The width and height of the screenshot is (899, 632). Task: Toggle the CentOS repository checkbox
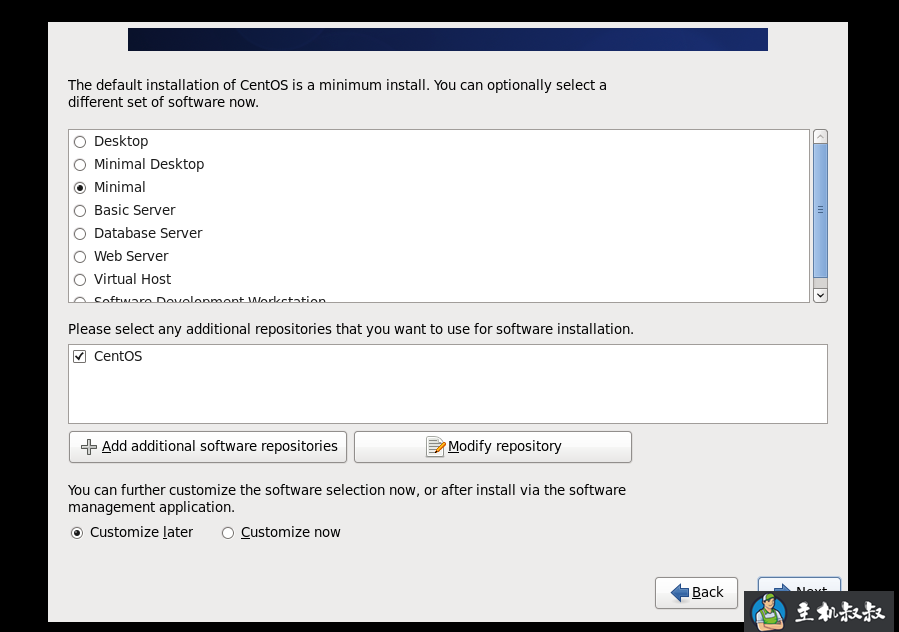pos(80,356)
